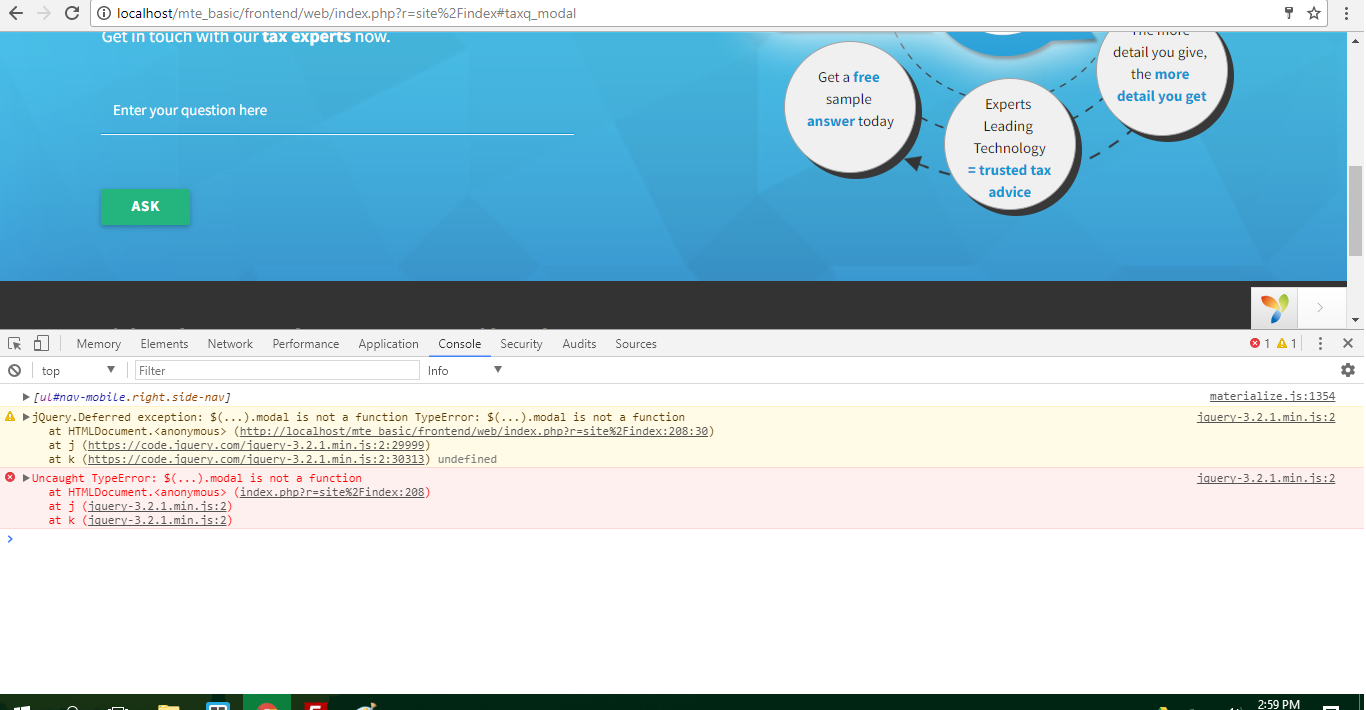Viewport: 1366px width, 710px height.
Task: Click the browser back arrow
Action: [x=18, y=14]
